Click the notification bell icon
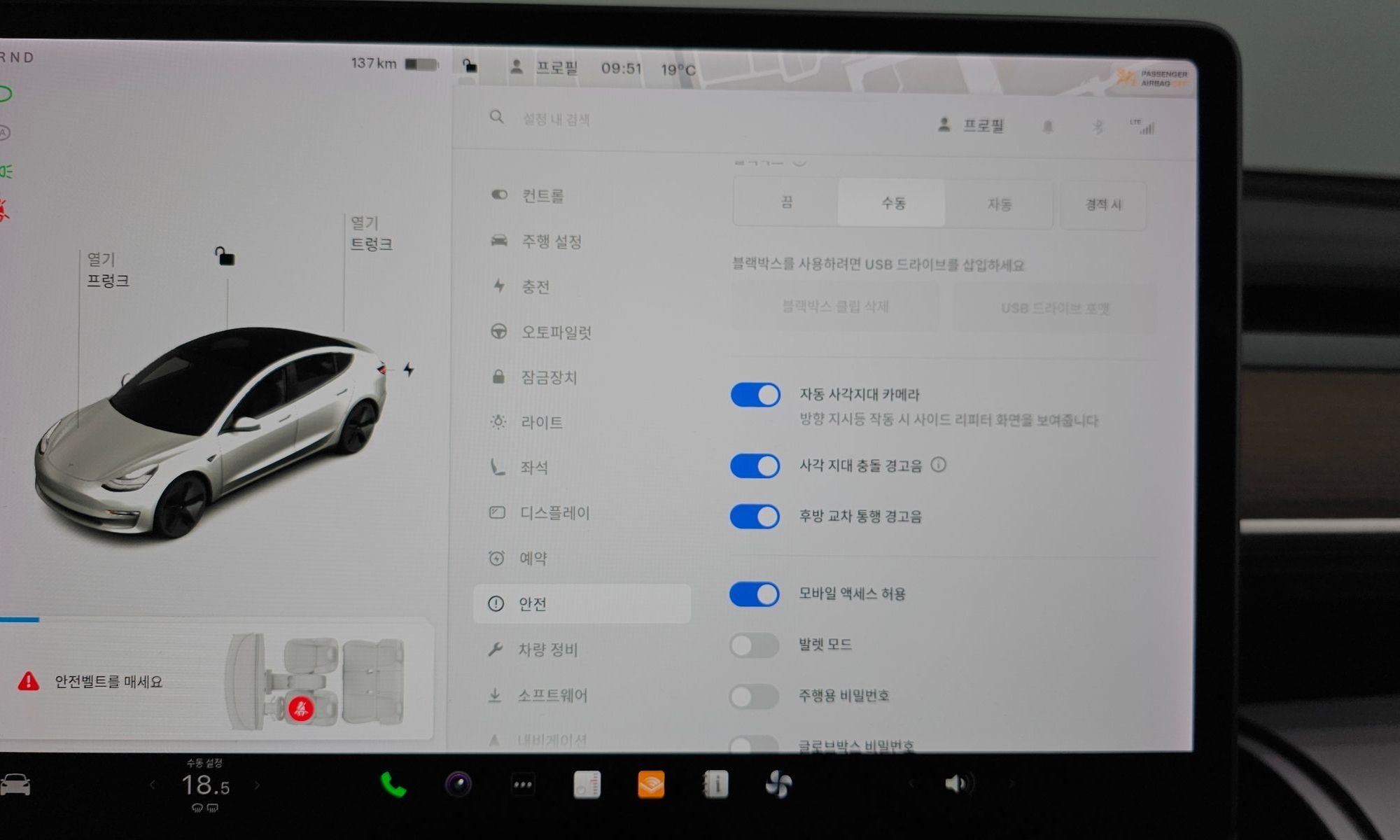This screenshot has height=840, width=1400. 1048,127
